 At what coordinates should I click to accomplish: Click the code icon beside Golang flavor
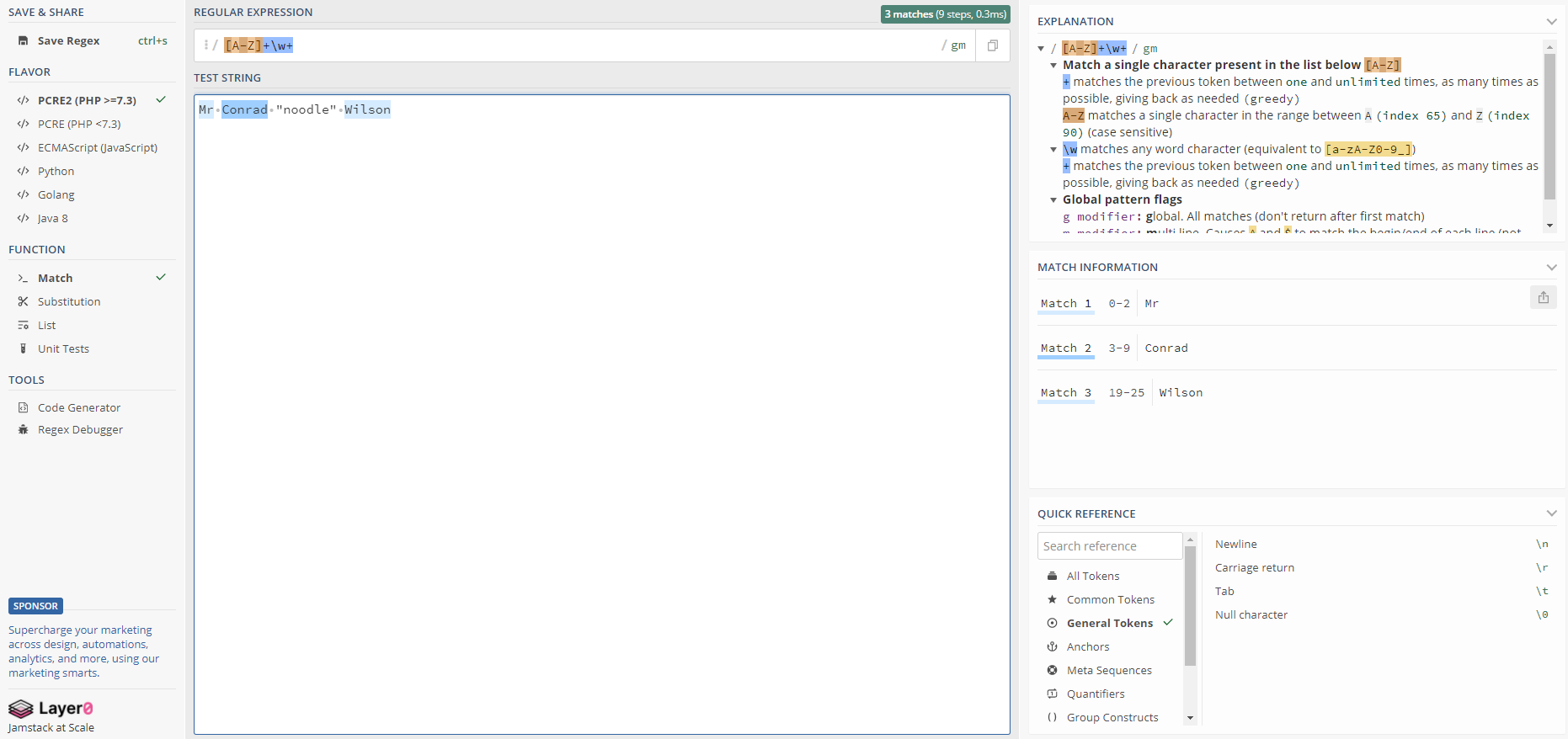(x=23, y=194)
